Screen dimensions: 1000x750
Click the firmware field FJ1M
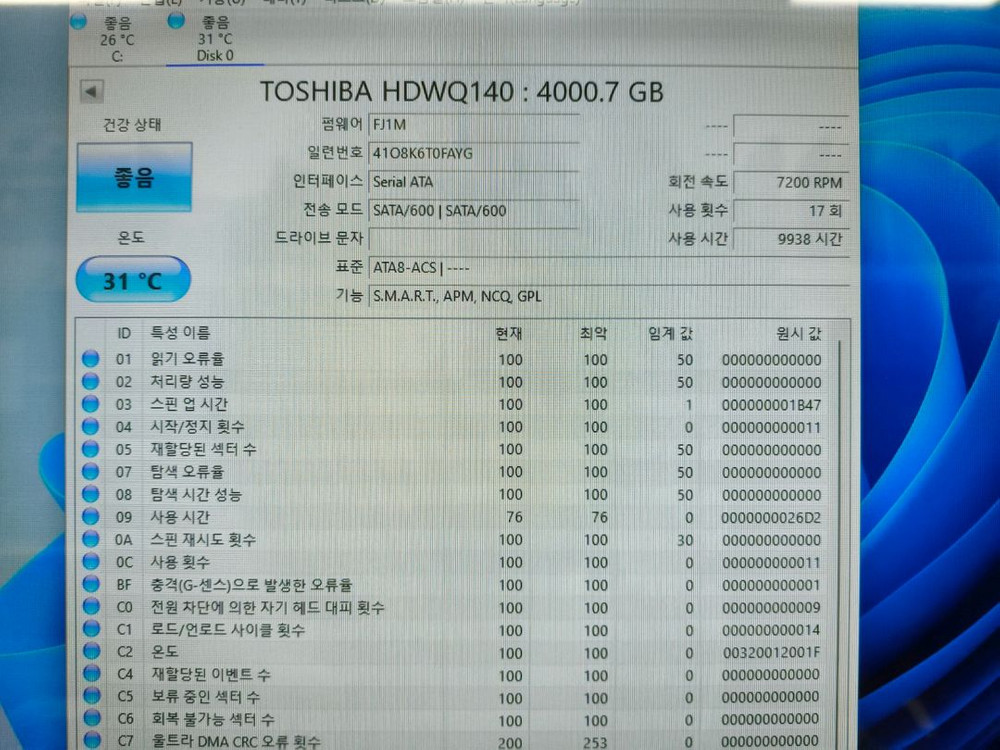474,125
